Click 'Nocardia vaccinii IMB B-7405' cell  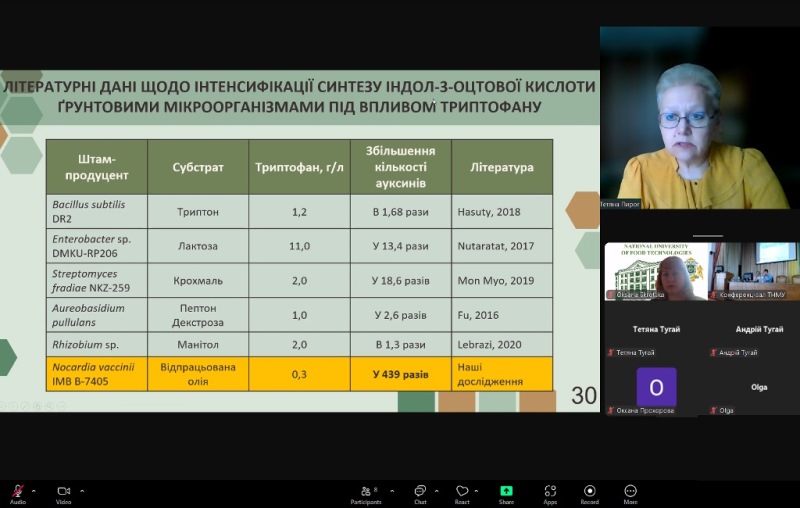pyautogui.click(x=96, y=374)
